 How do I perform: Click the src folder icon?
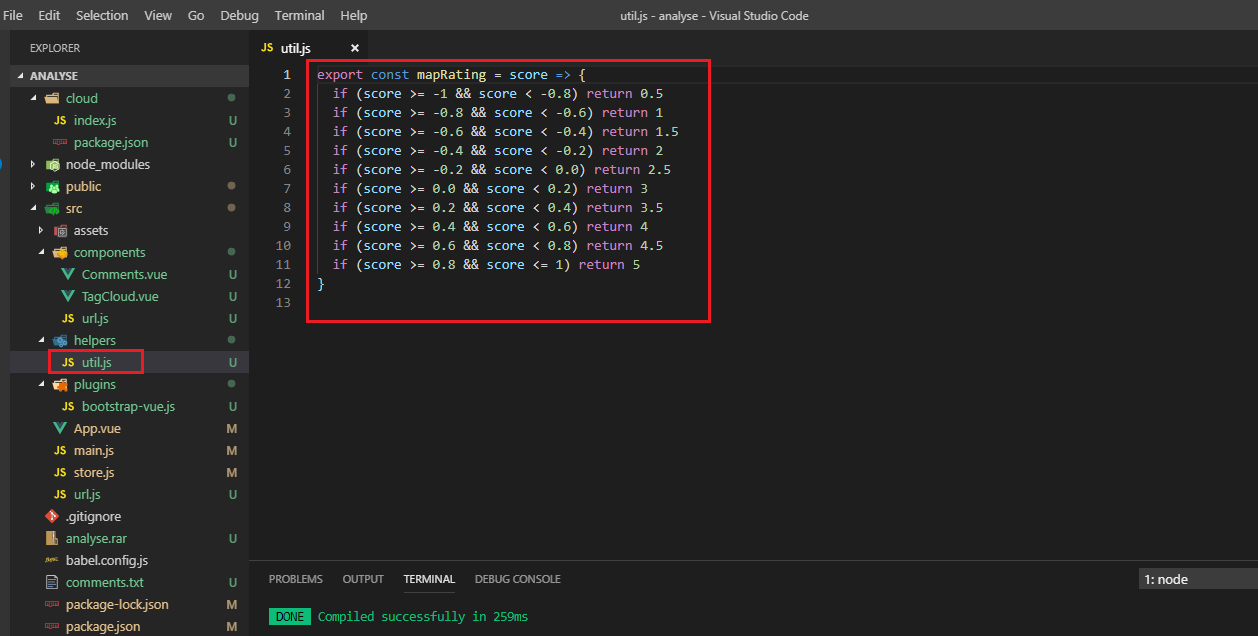click(52, 208)
